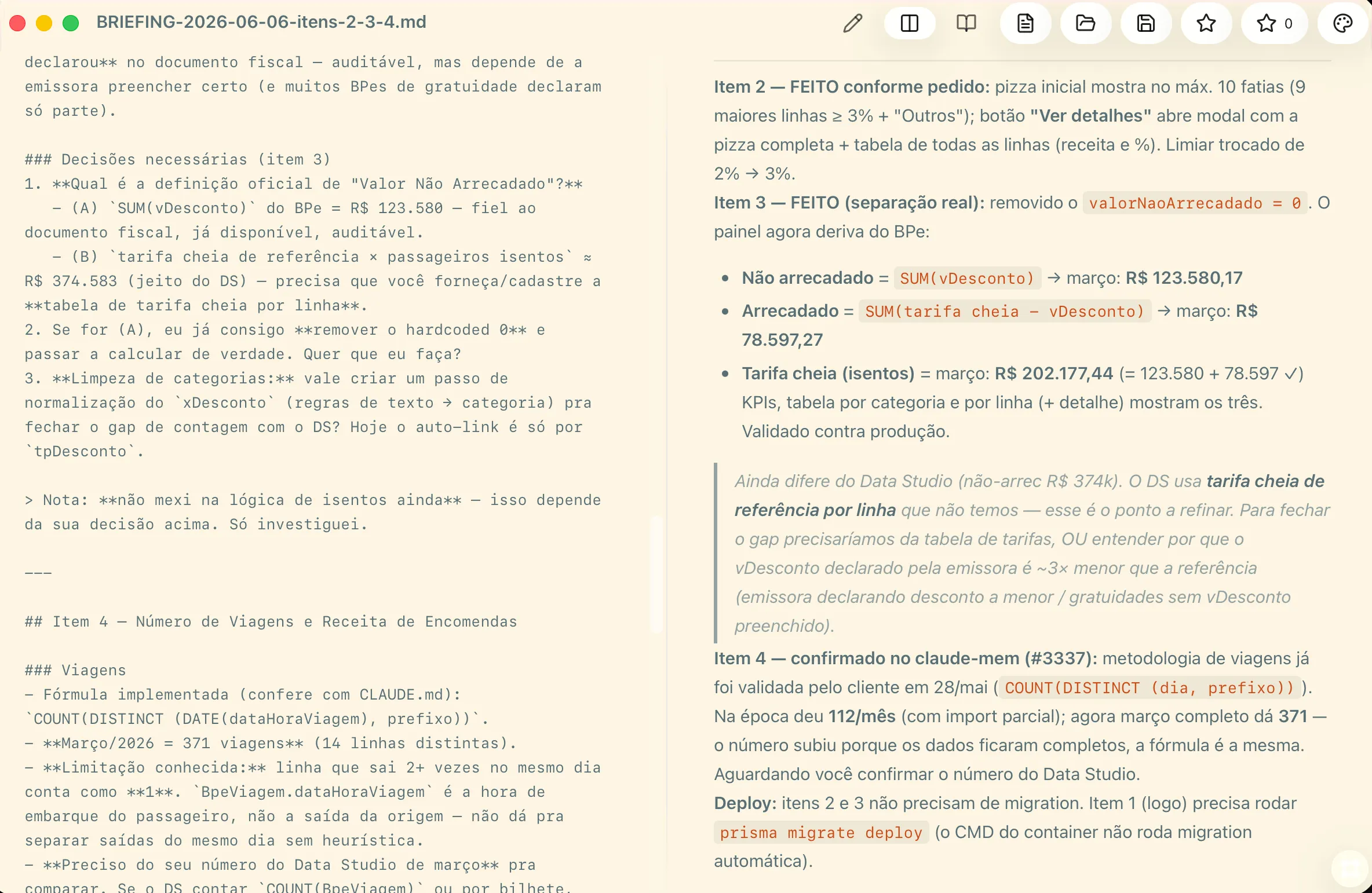Click the bold '"Ver detalhes"' text

tap(1090, 116)
